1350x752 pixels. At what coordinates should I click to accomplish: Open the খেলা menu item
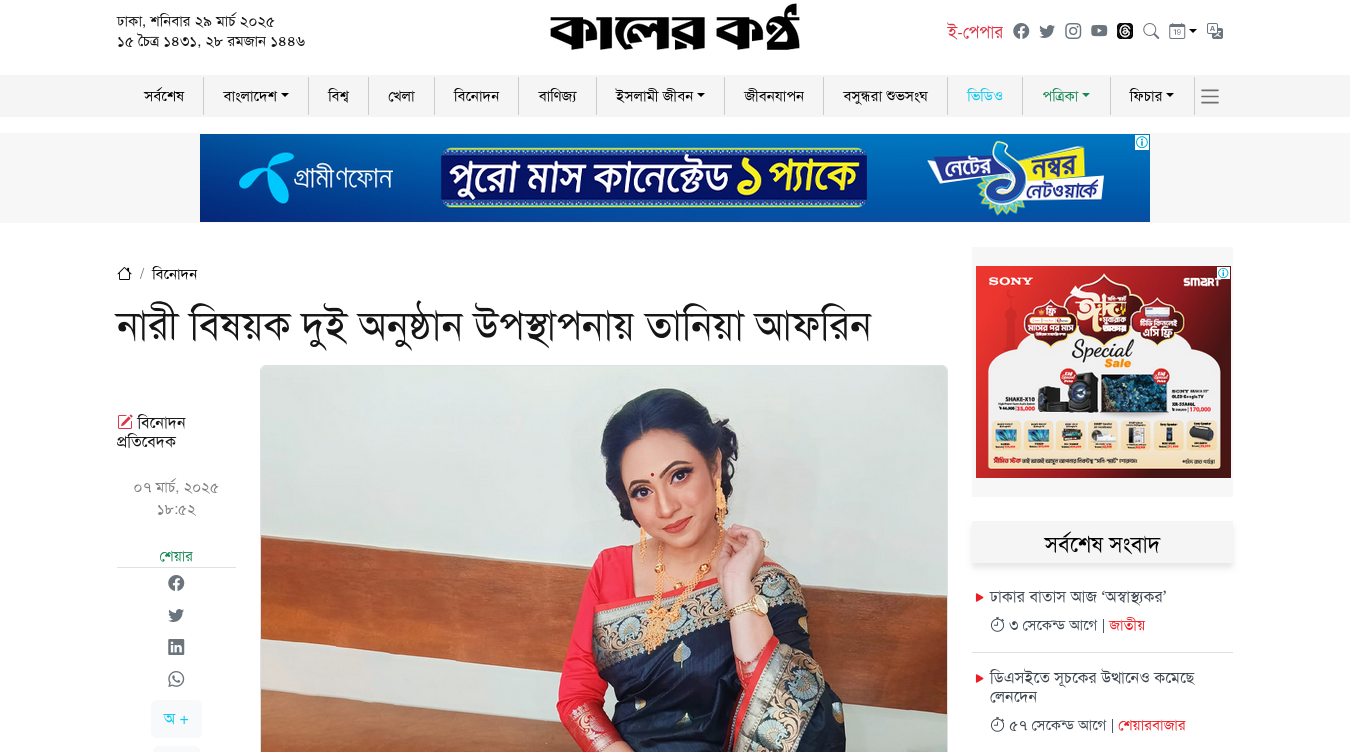tap(401, 96)
